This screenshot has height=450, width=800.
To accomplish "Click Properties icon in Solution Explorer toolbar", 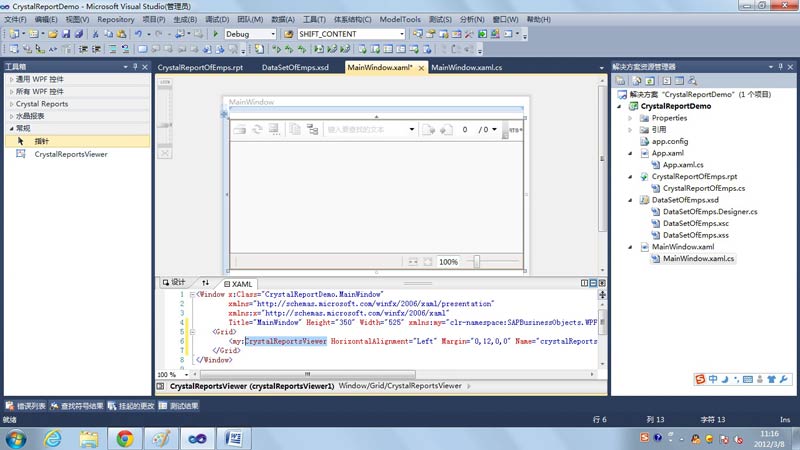I will point(620,81).
